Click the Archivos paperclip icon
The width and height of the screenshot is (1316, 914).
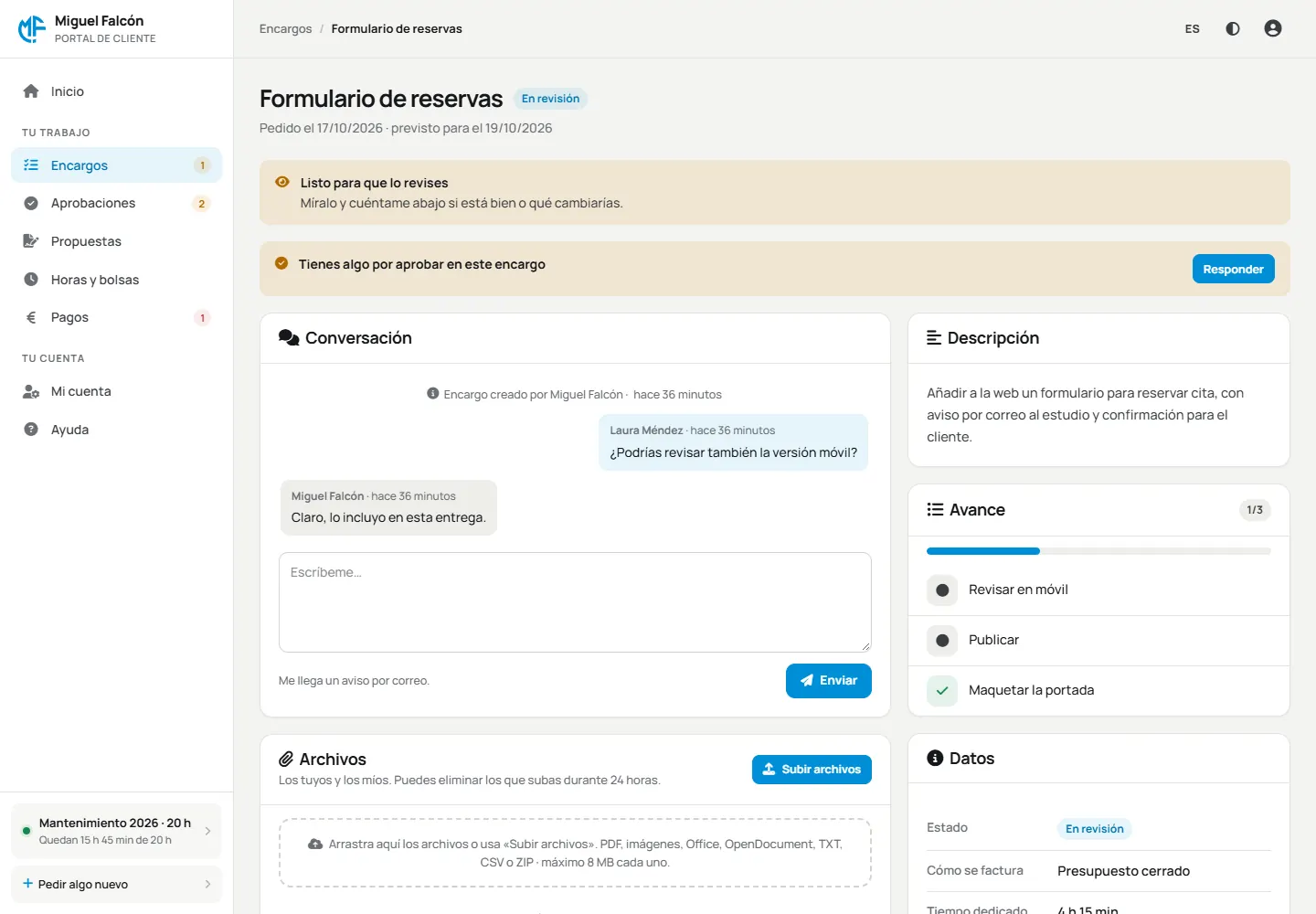click(x=286, y=760)
